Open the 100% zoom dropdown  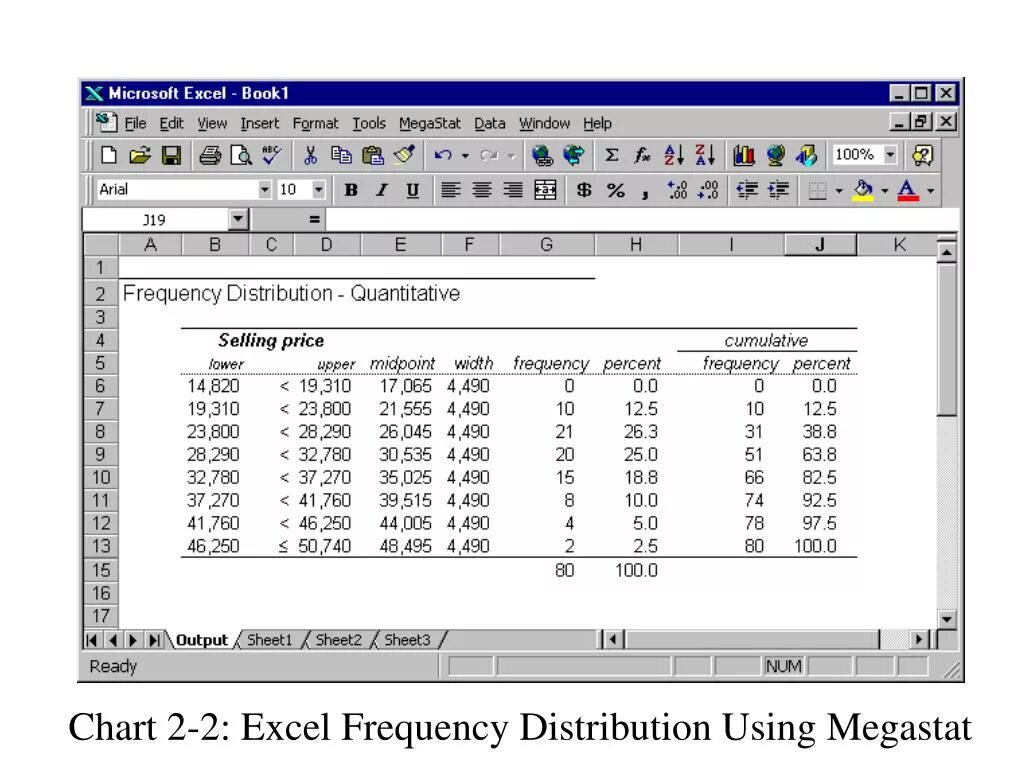pos(890,155)
